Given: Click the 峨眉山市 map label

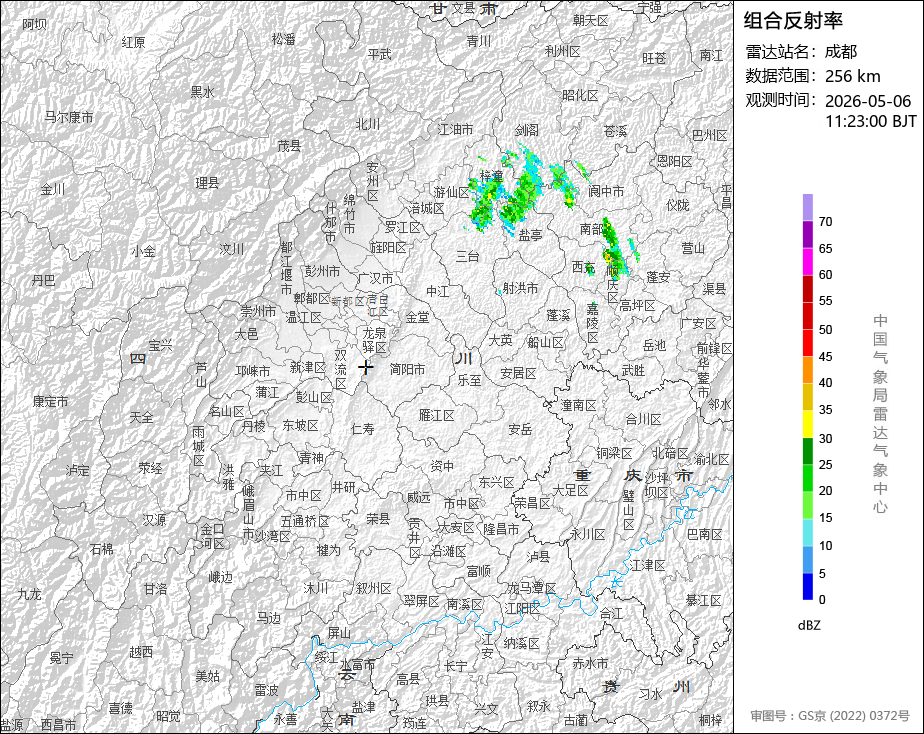Looking at the screenshot, I should [x=248, y=512].
